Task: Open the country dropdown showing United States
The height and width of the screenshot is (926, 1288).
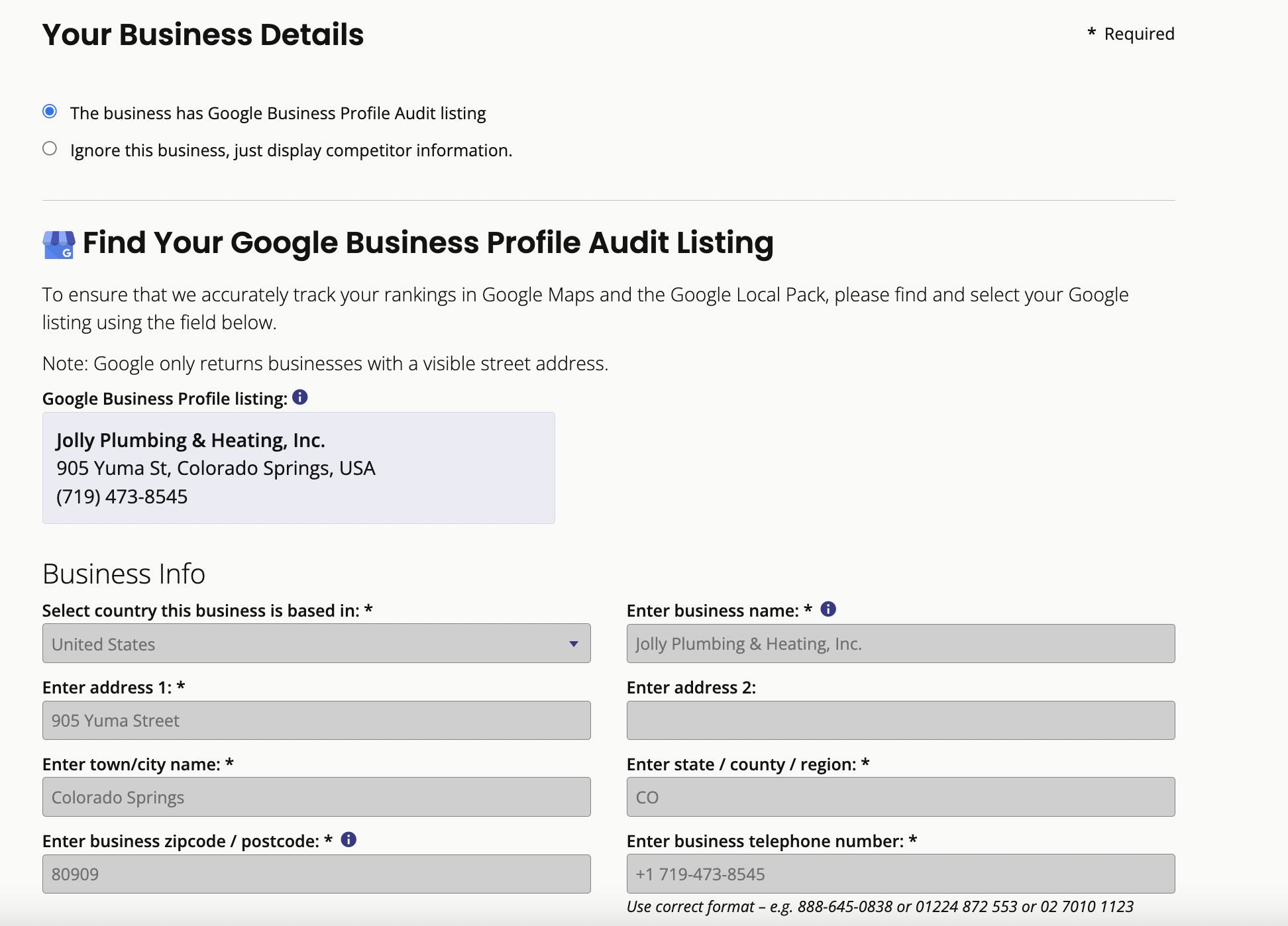Action: 317,643
